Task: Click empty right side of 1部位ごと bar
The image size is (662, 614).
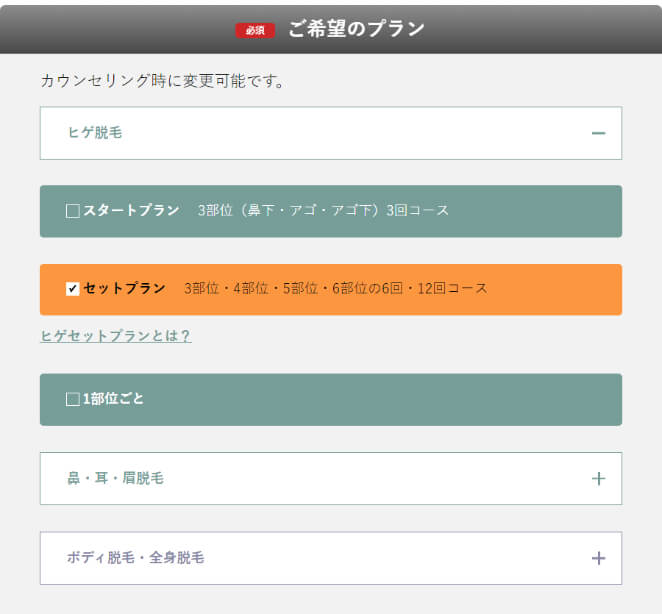Action: 450,399
